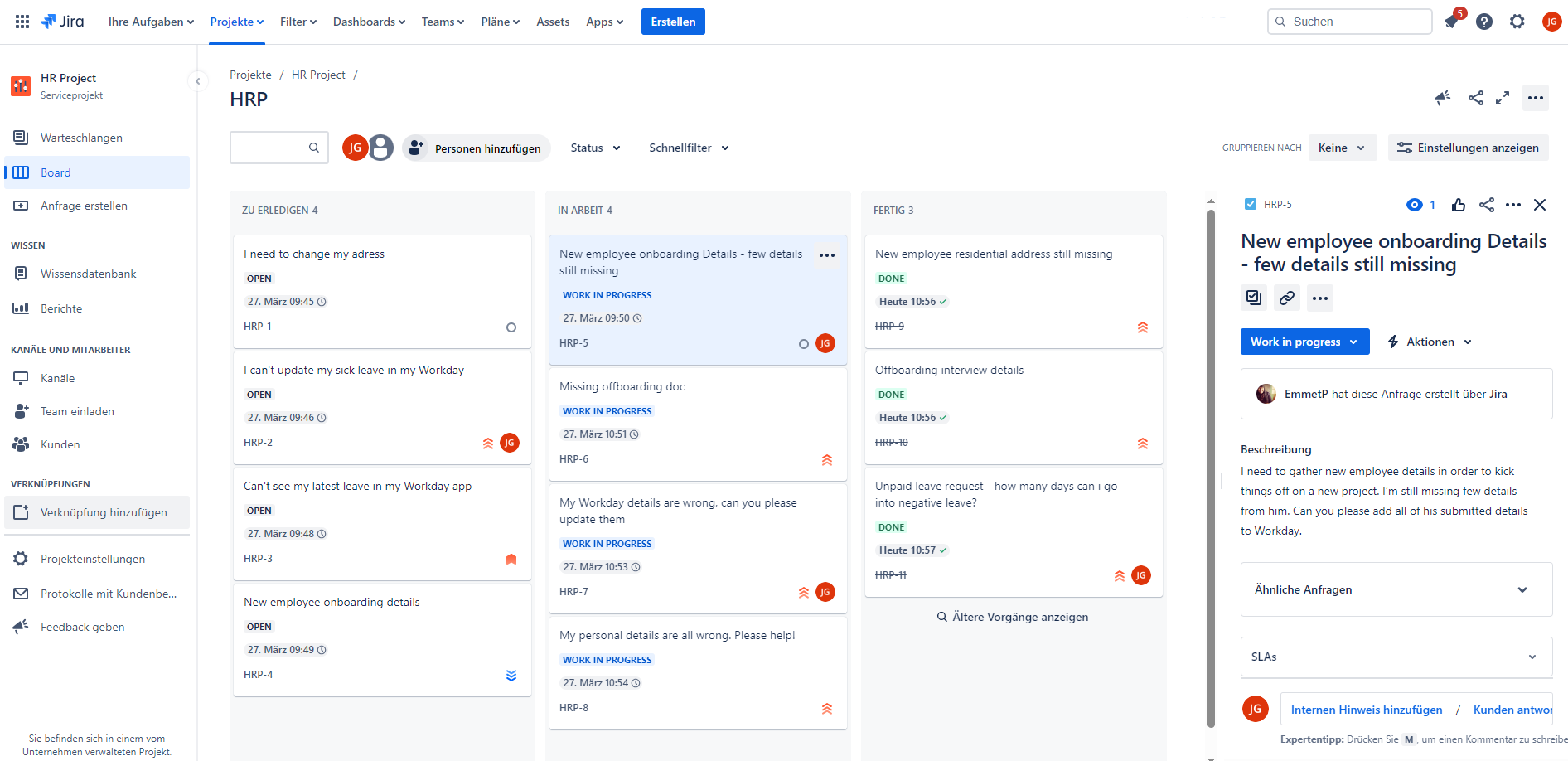Click the help question mark icon
1568x761 pixels.
click(x=1484, y=22)
